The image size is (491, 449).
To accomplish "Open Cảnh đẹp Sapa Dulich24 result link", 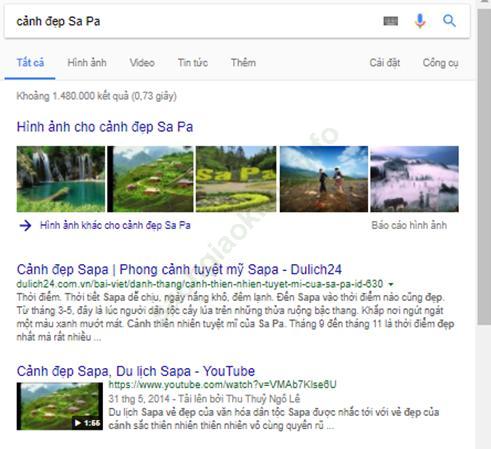I will pyautogui.click(x=179, y=269).
